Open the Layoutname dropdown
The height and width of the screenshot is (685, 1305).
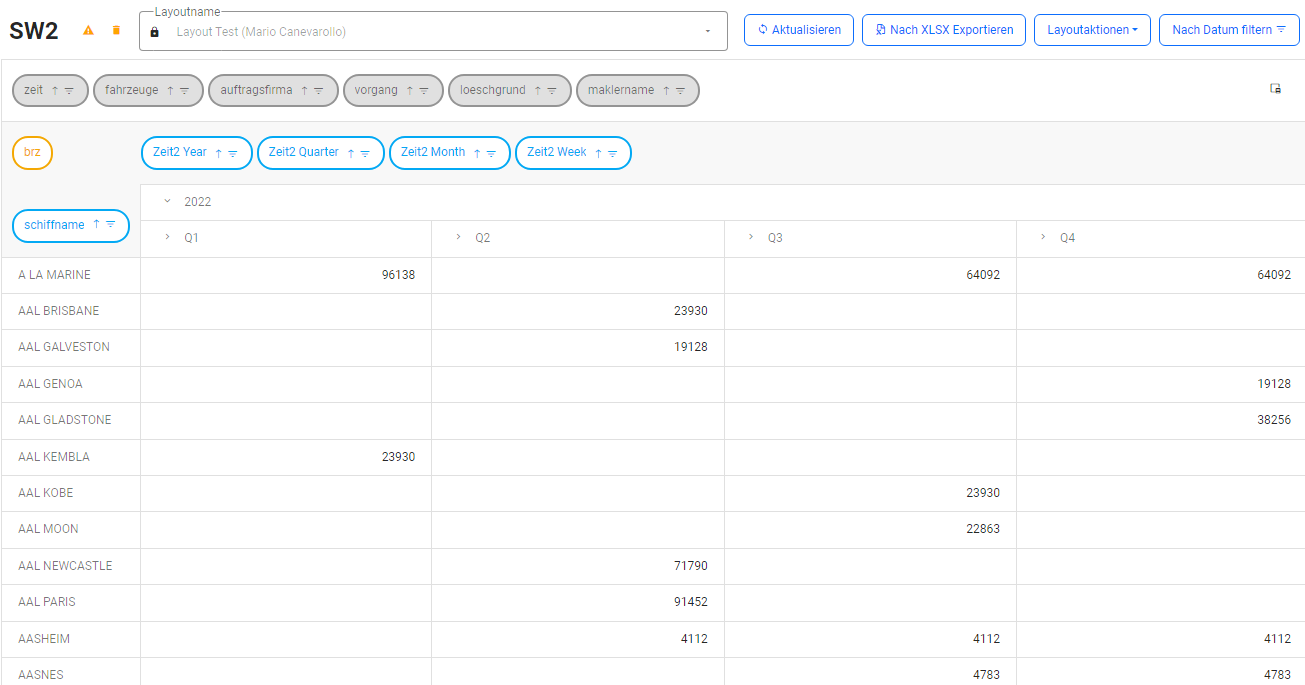(x=708, y=32)
